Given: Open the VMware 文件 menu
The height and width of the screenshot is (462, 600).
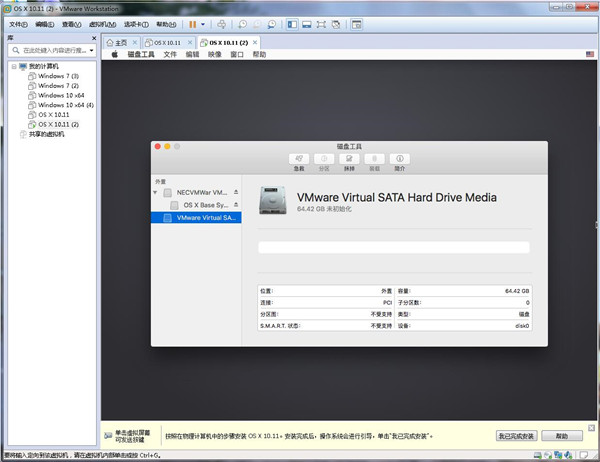Looking at the screenshot, I should click(18, 24).
